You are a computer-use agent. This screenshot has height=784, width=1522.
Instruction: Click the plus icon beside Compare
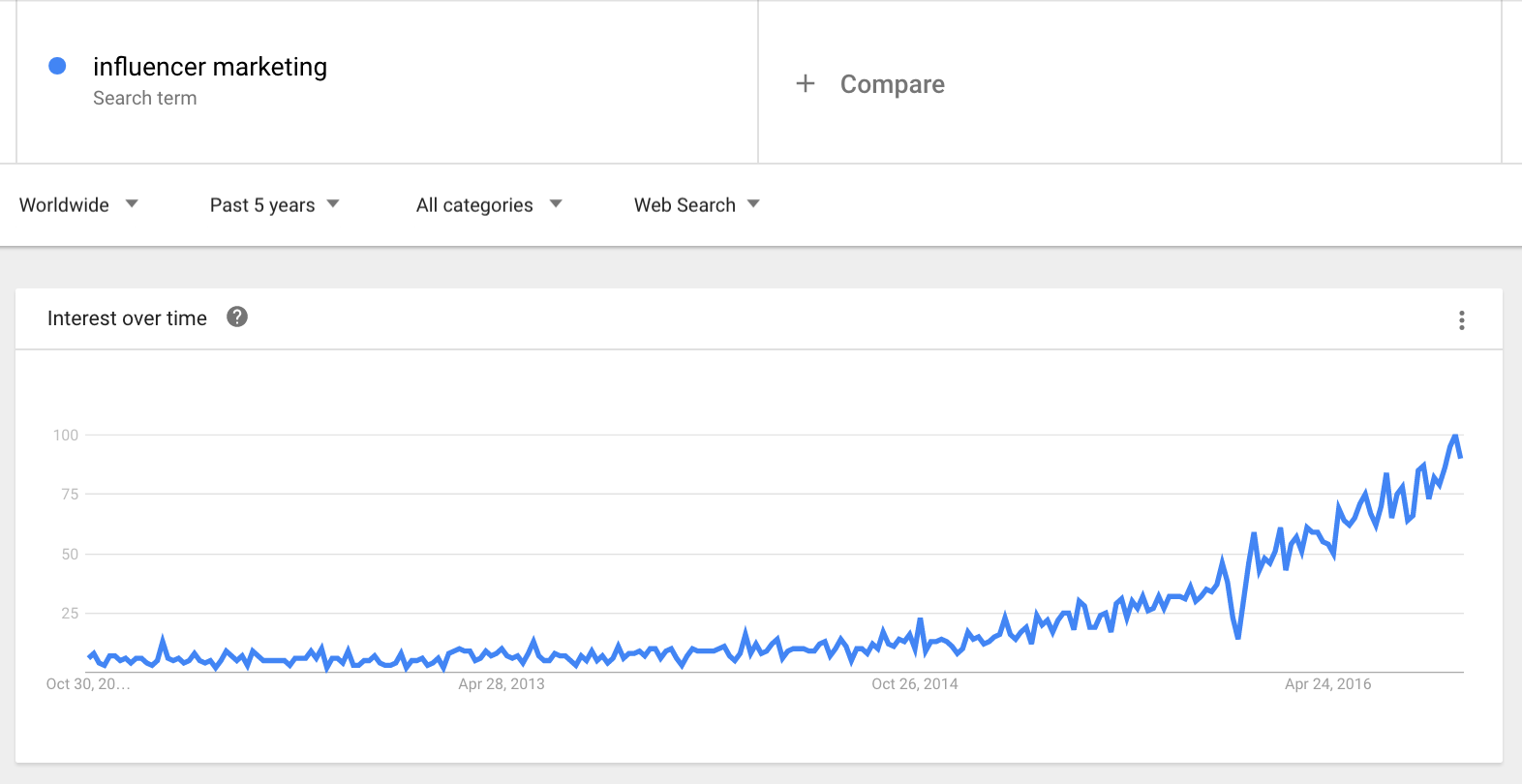click(805, 84)
